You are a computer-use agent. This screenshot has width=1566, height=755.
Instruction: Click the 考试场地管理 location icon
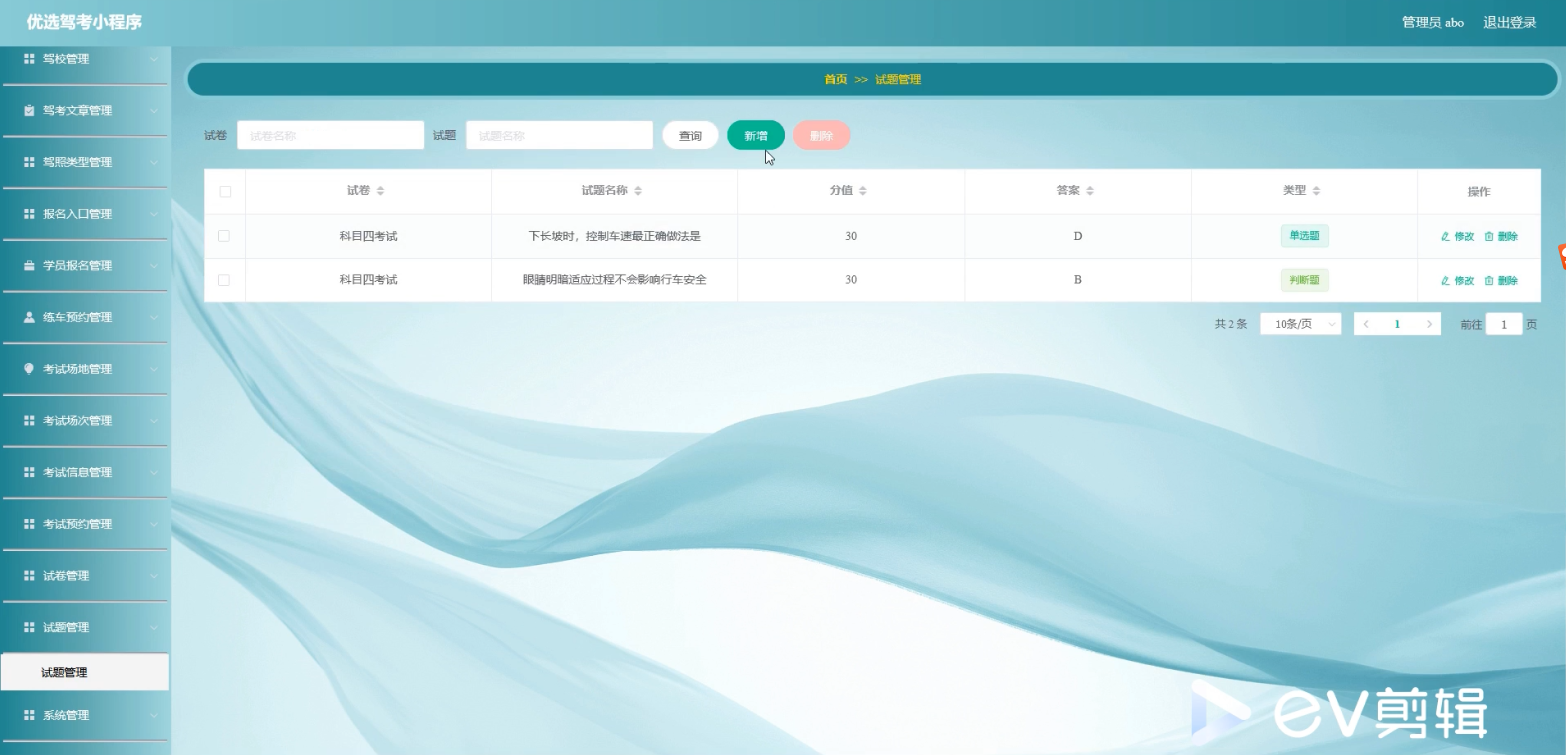point(29,369)
